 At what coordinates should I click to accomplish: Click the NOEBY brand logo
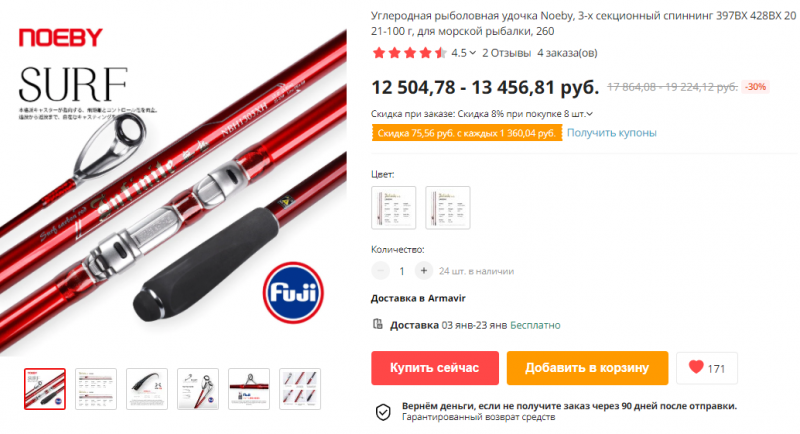[61, 38]
